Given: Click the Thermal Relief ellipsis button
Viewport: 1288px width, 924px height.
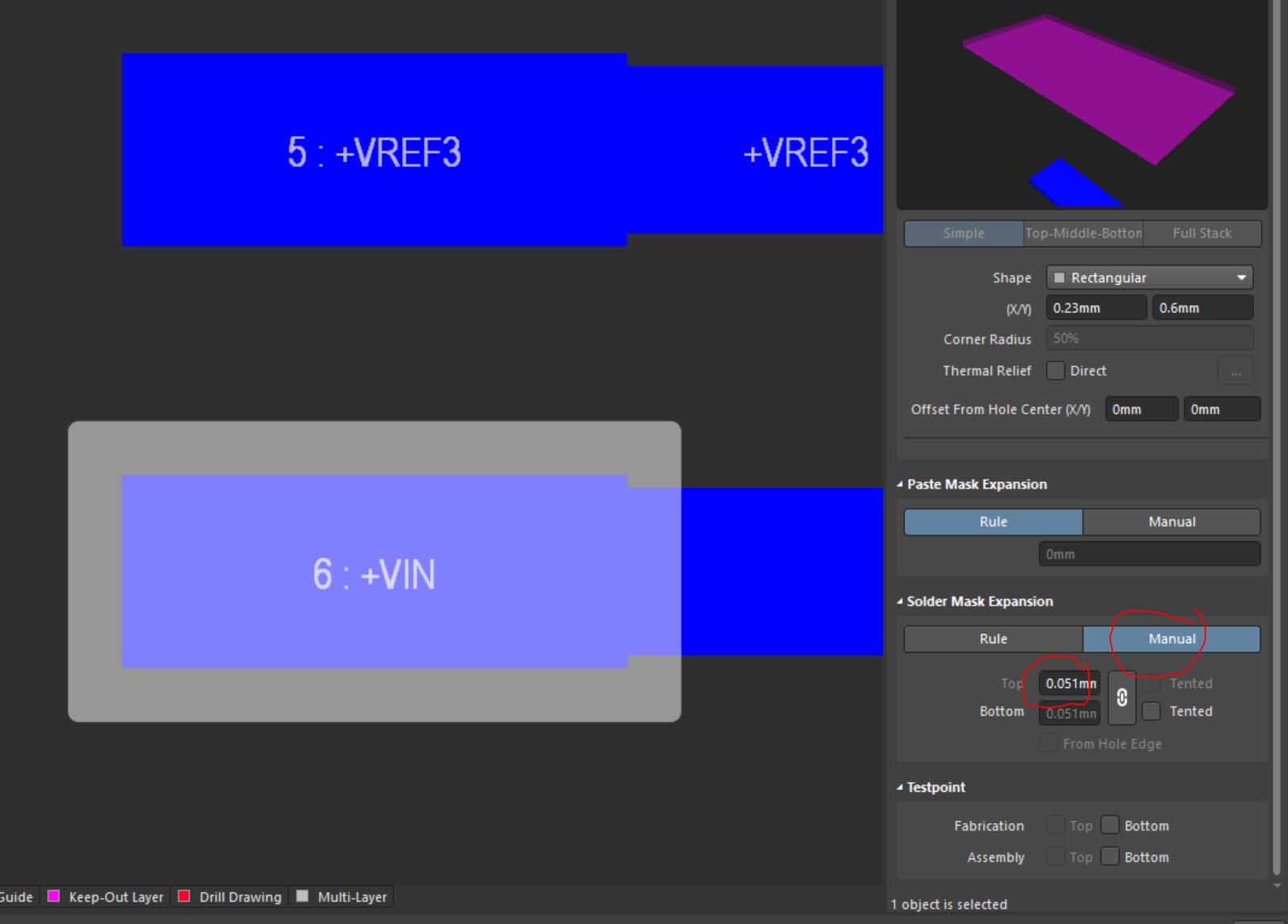Looking at the screenshot, I should (x=1236, y=371).
